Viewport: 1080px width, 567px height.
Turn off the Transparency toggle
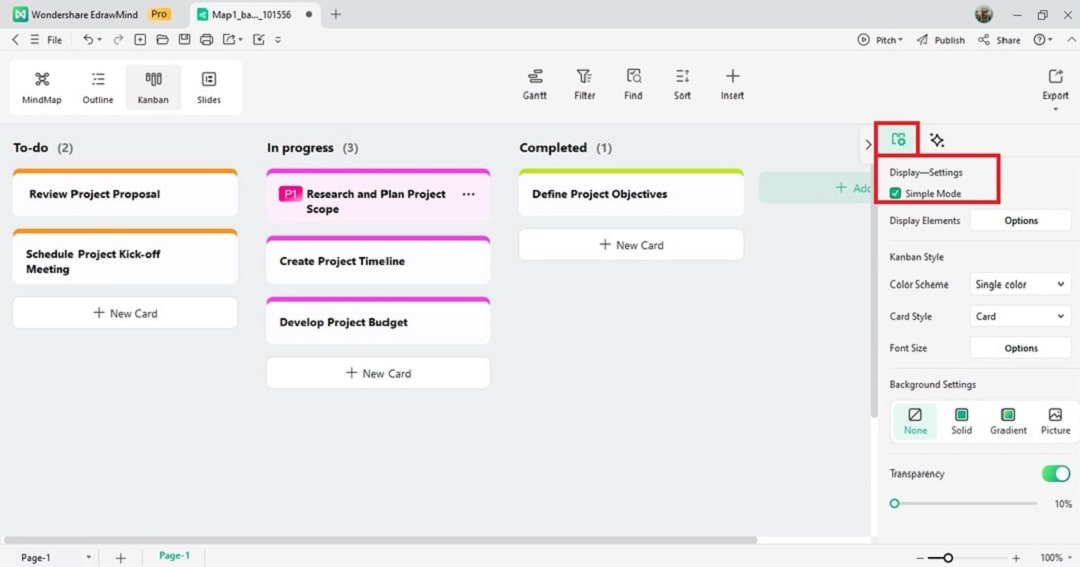(x=1055, y=473)
